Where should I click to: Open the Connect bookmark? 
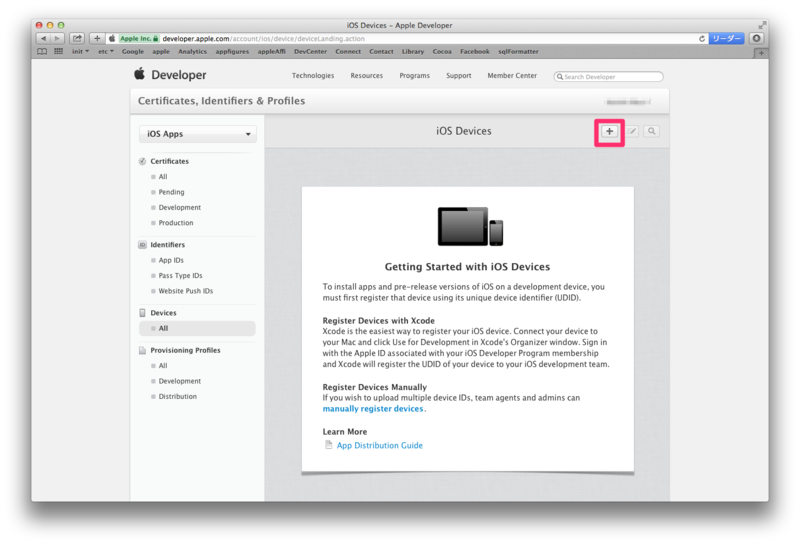[x=348, y=52]
